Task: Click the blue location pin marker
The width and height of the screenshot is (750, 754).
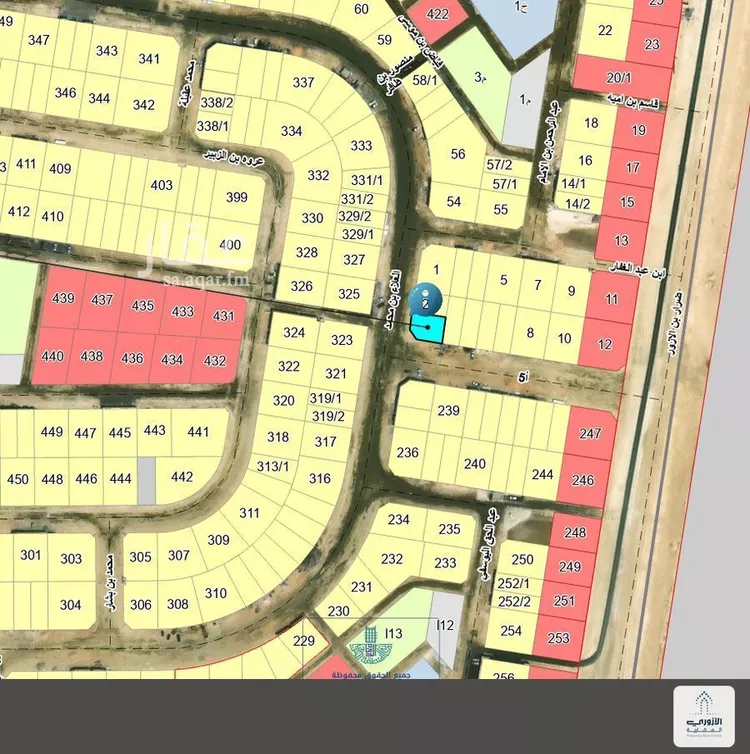Action: point(427,296)
